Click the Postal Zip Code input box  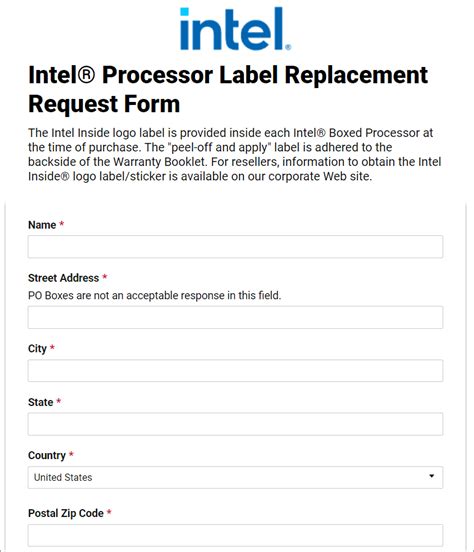click(x=235, y=535)
